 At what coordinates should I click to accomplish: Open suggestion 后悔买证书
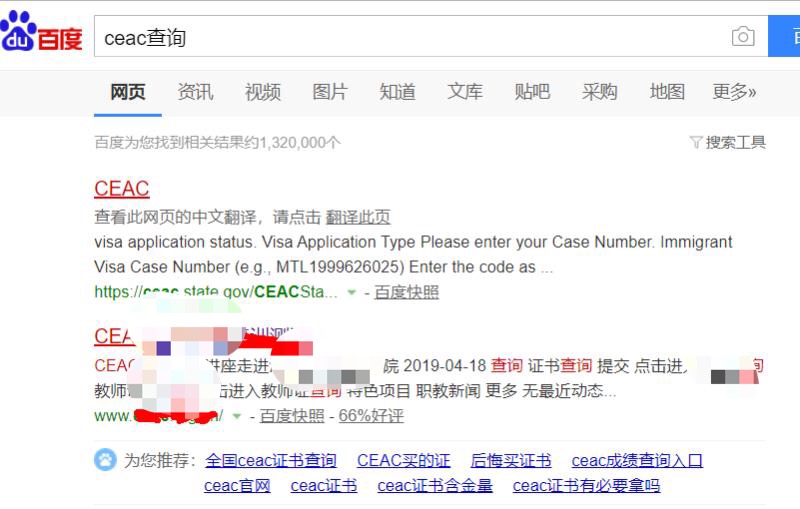click(511, 460)
